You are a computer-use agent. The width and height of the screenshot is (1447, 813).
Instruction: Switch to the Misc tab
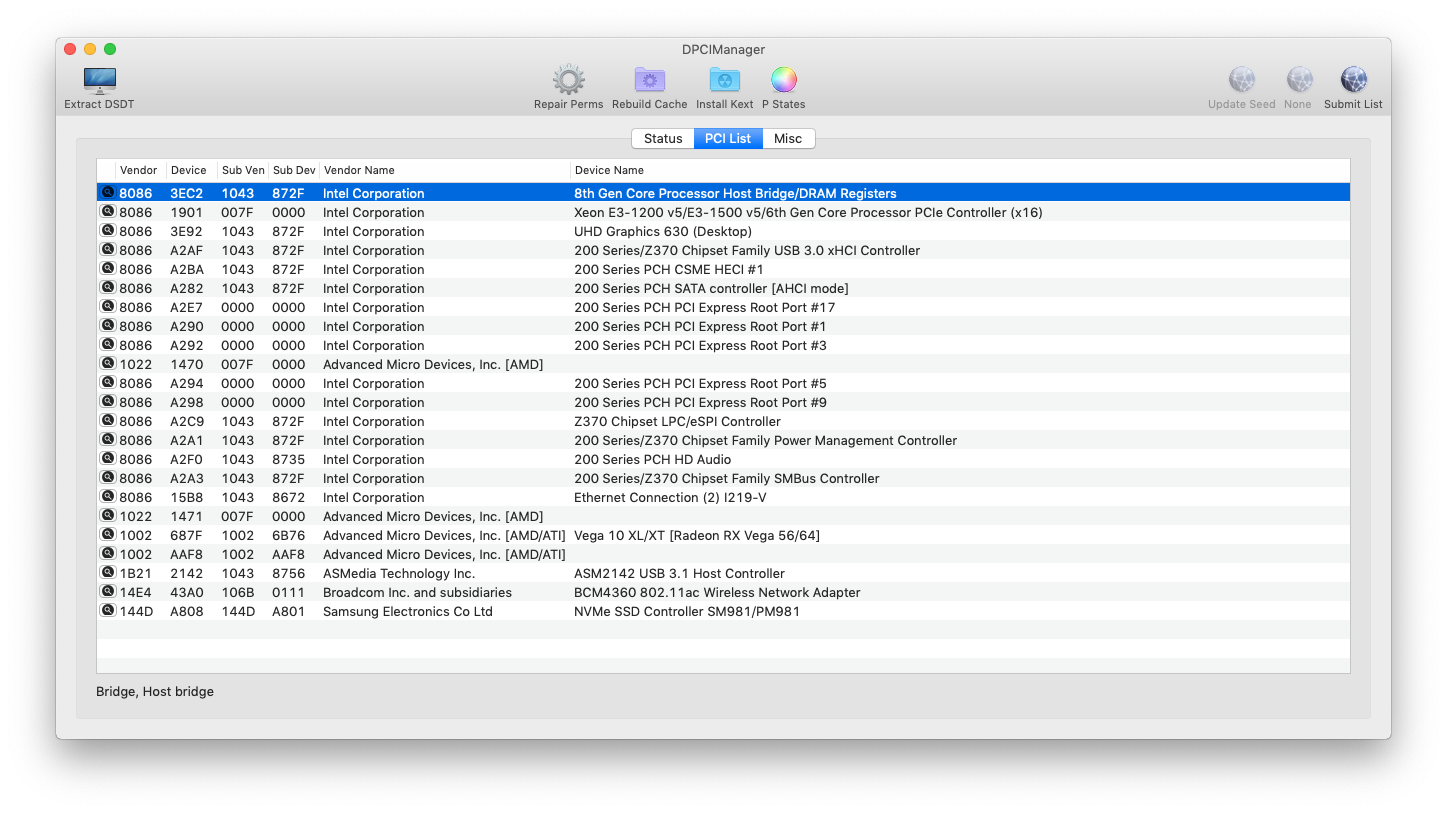pyautogui.click(x=788, y=139)
